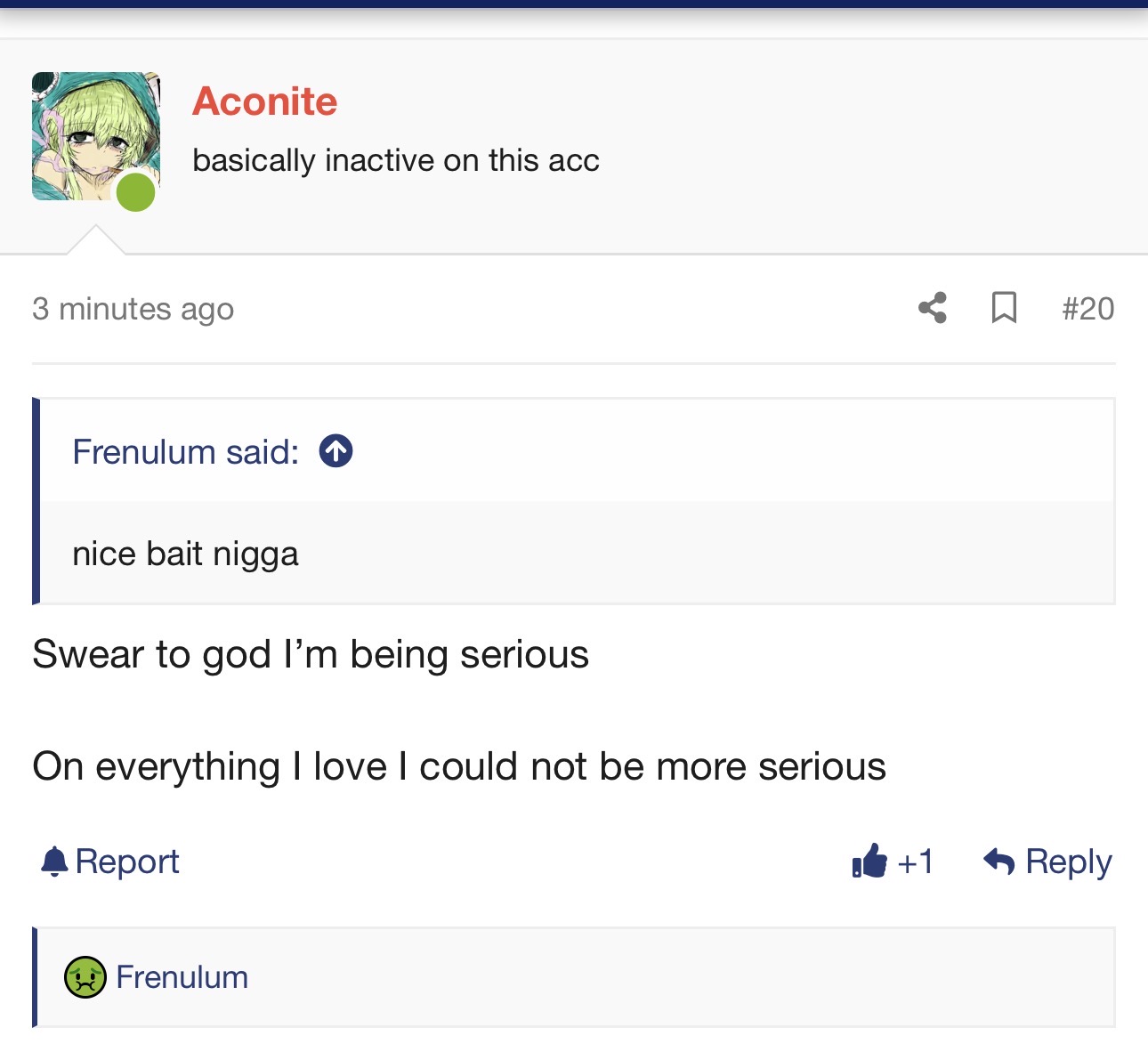Jump to Frenulum's original post via up-arrow icon
Viewport: 1148px width, 1060px height.
pyautogui.click(x=336, y=451)
